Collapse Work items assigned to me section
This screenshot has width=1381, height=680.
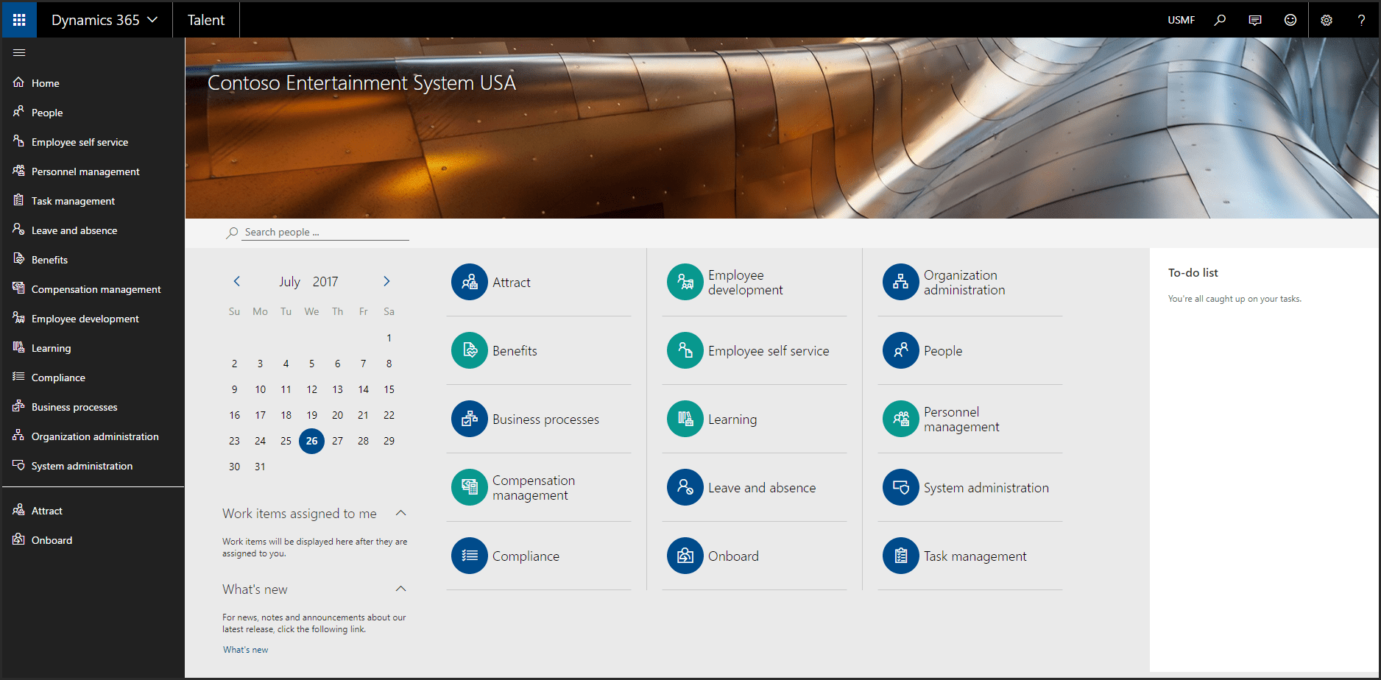[x=401, y=513]
